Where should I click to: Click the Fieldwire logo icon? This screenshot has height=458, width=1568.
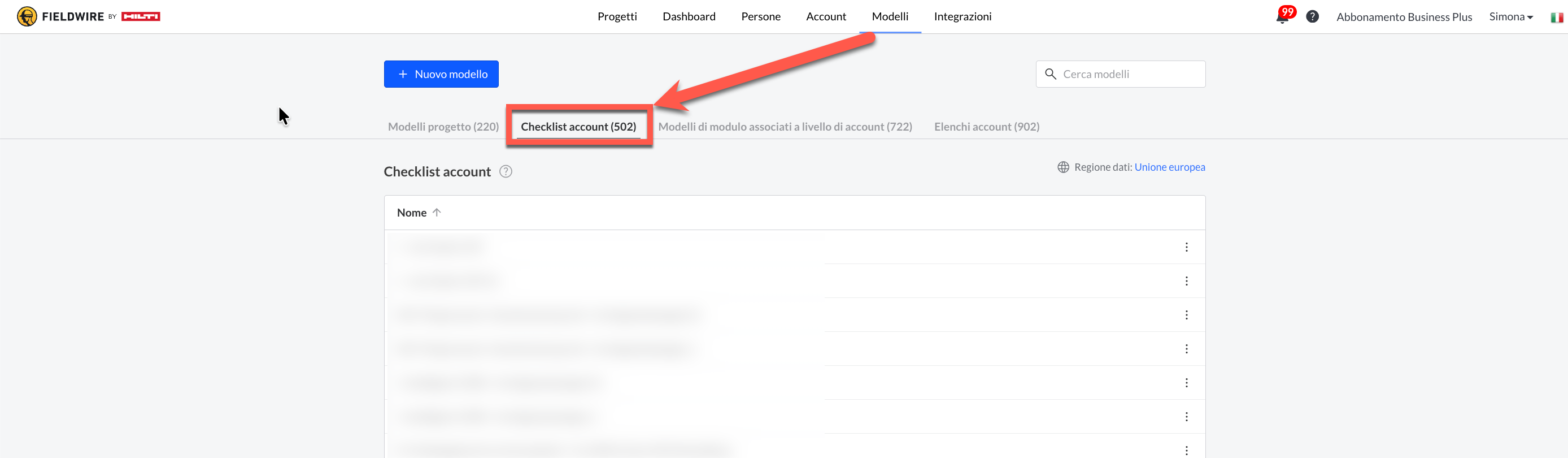click(x=27, y=16)
